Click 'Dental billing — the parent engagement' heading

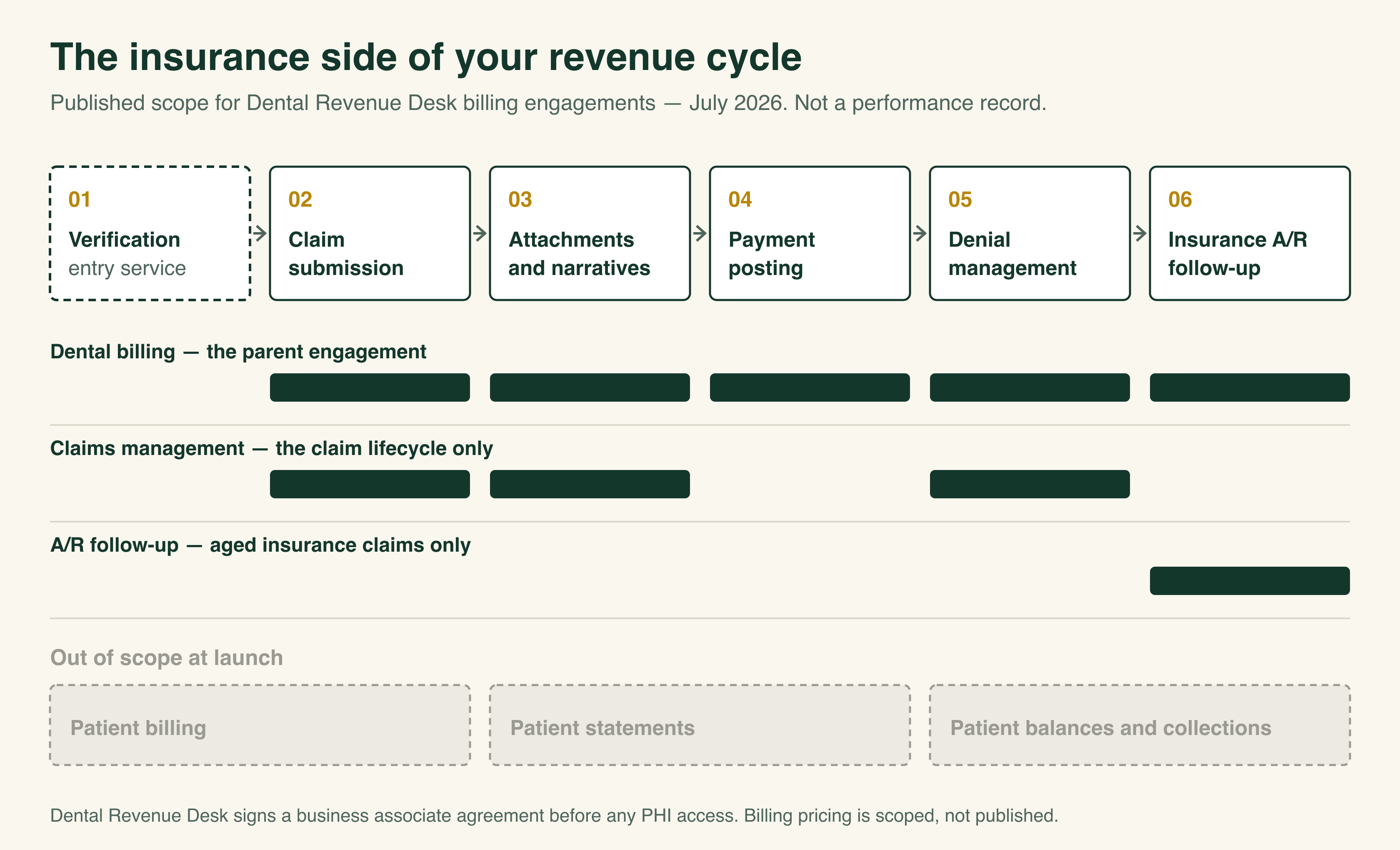point(238,352)
